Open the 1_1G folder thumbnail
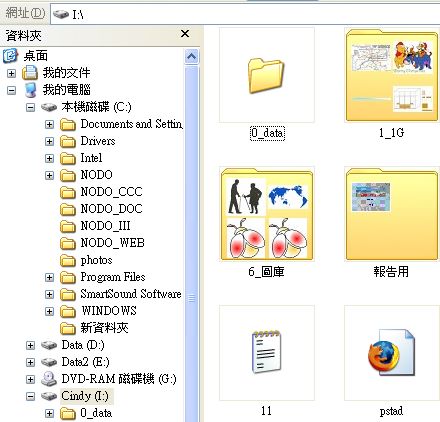Image resolution: width=440 pixels, height=422 pixels. [x=392, y=75]
